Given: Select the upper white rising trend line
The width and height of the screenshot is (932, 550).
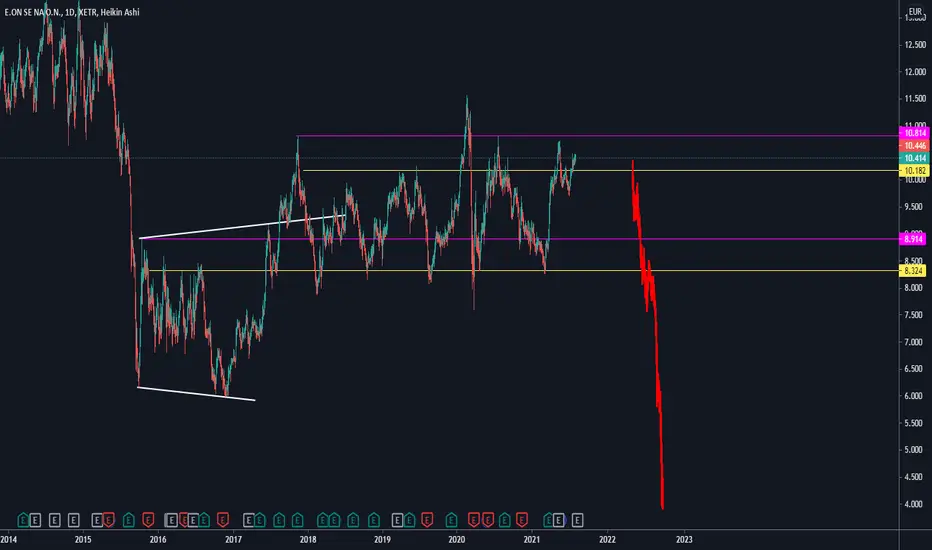Looking at the screenshot, I should [243, 227].
